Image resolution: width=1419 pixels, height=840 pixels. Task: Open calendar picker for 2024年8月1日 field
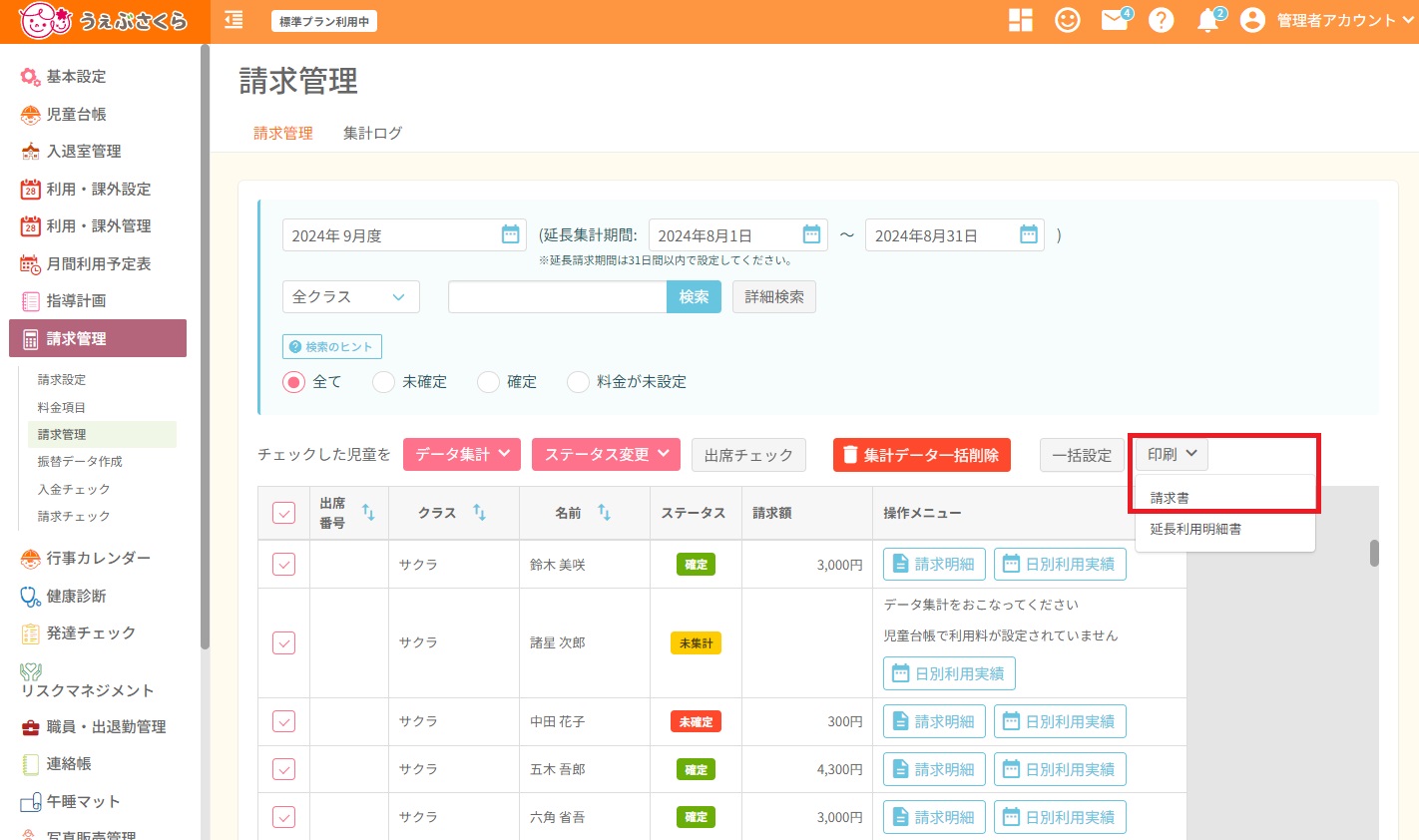pos(811,234)
